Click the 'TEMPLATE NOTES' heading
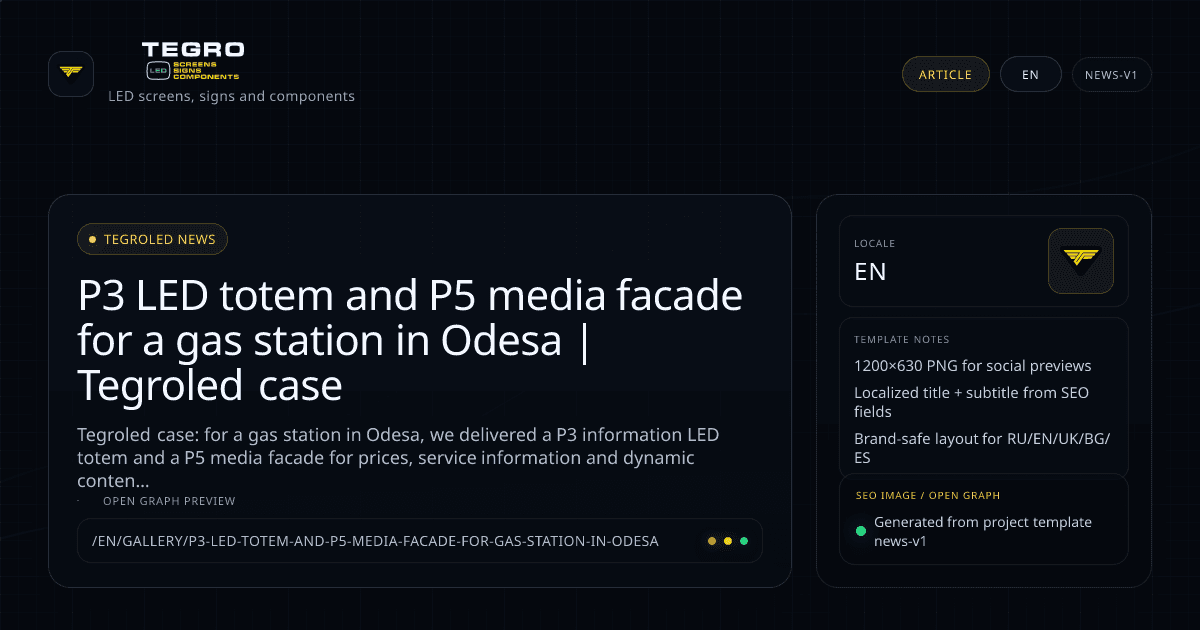This screenshot has width=1200, height=630. coord(902,340)
